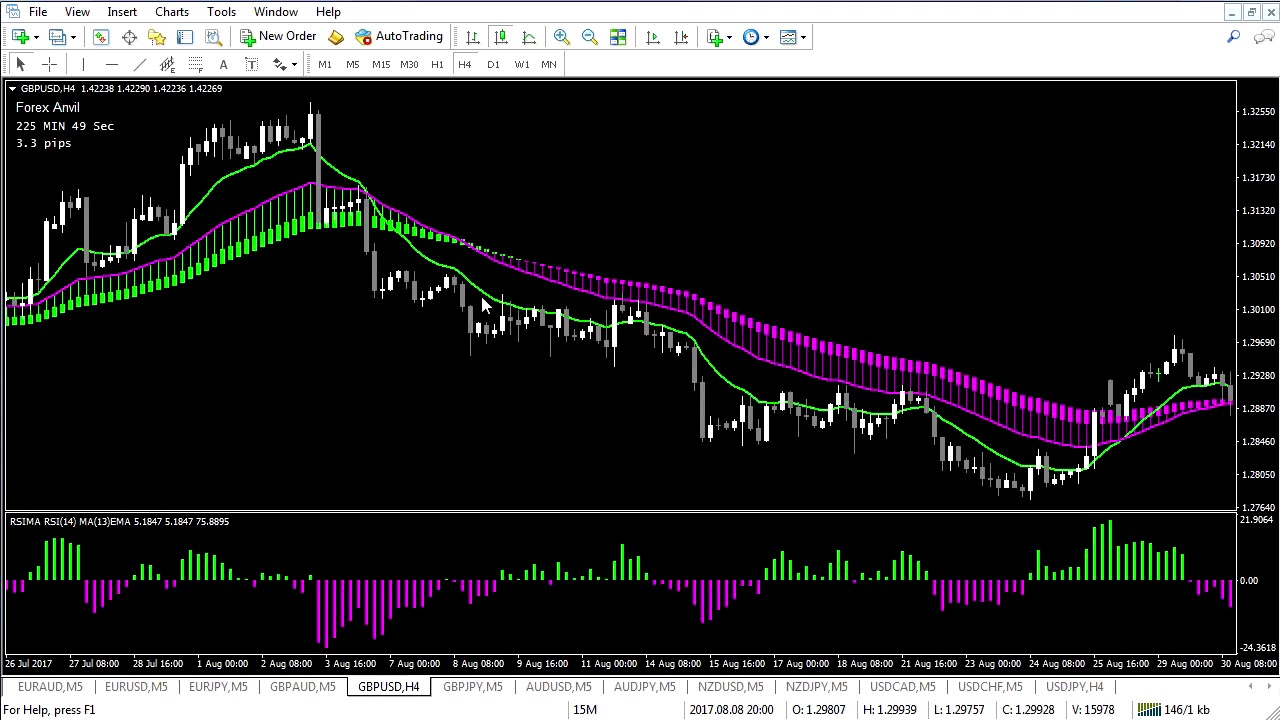The image size is (1280, 720).
Task: Toggle Auto Scroll chart icon
Action: (653, 37)
